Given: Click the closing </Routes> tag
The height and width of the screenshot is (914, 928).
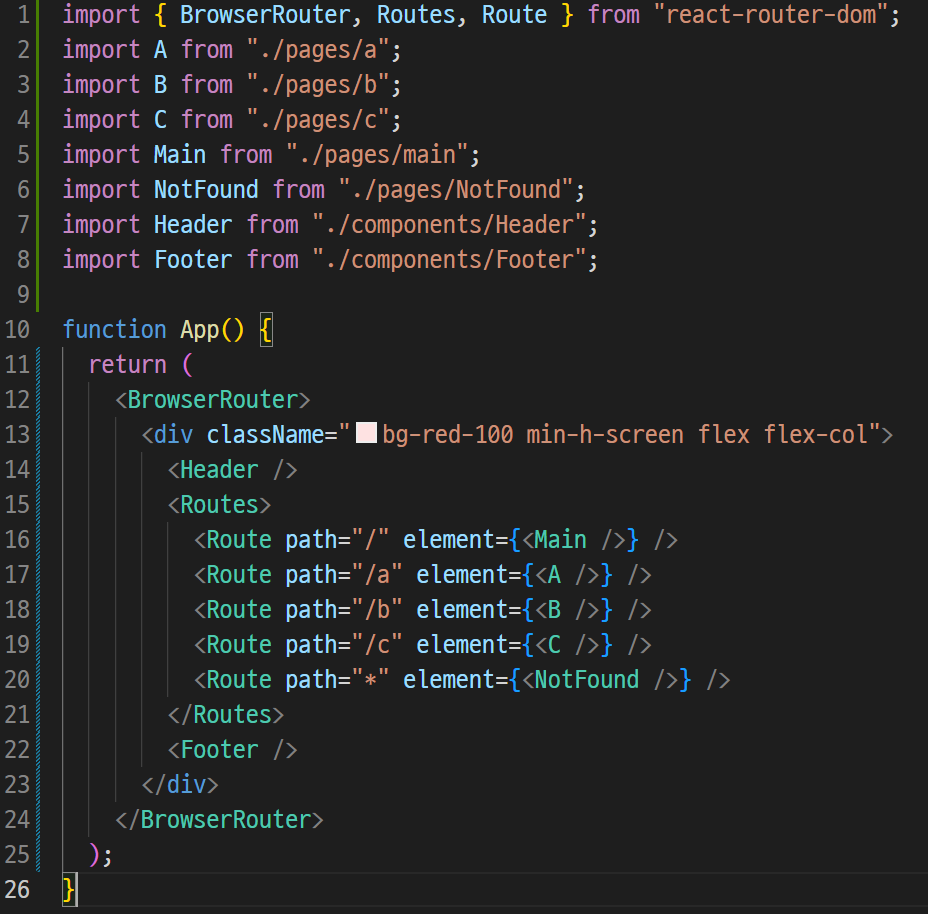Looking at the screenshot, I should [x=225, y=715].
